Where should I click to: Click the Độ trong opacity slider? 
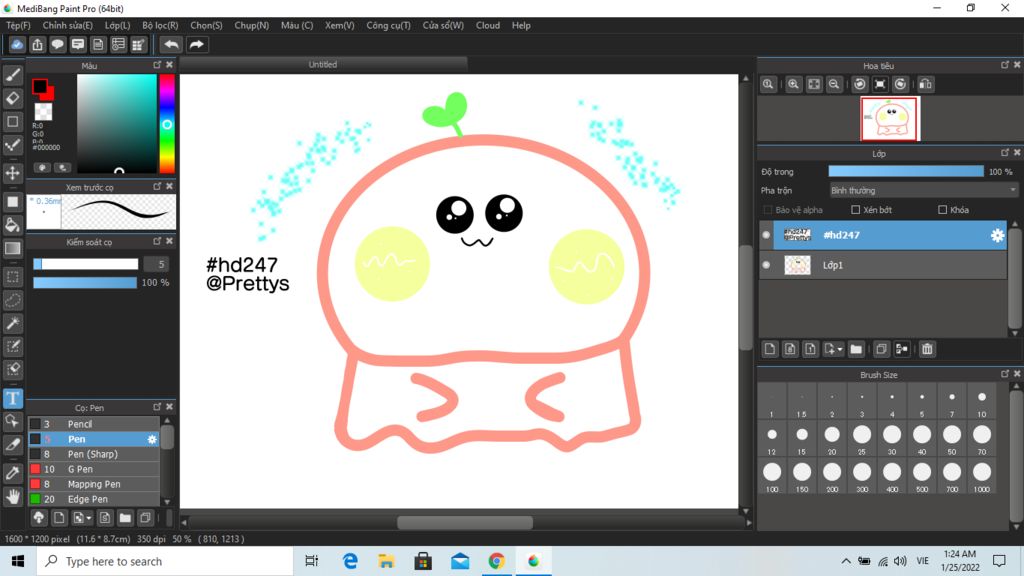click(906, 172)
